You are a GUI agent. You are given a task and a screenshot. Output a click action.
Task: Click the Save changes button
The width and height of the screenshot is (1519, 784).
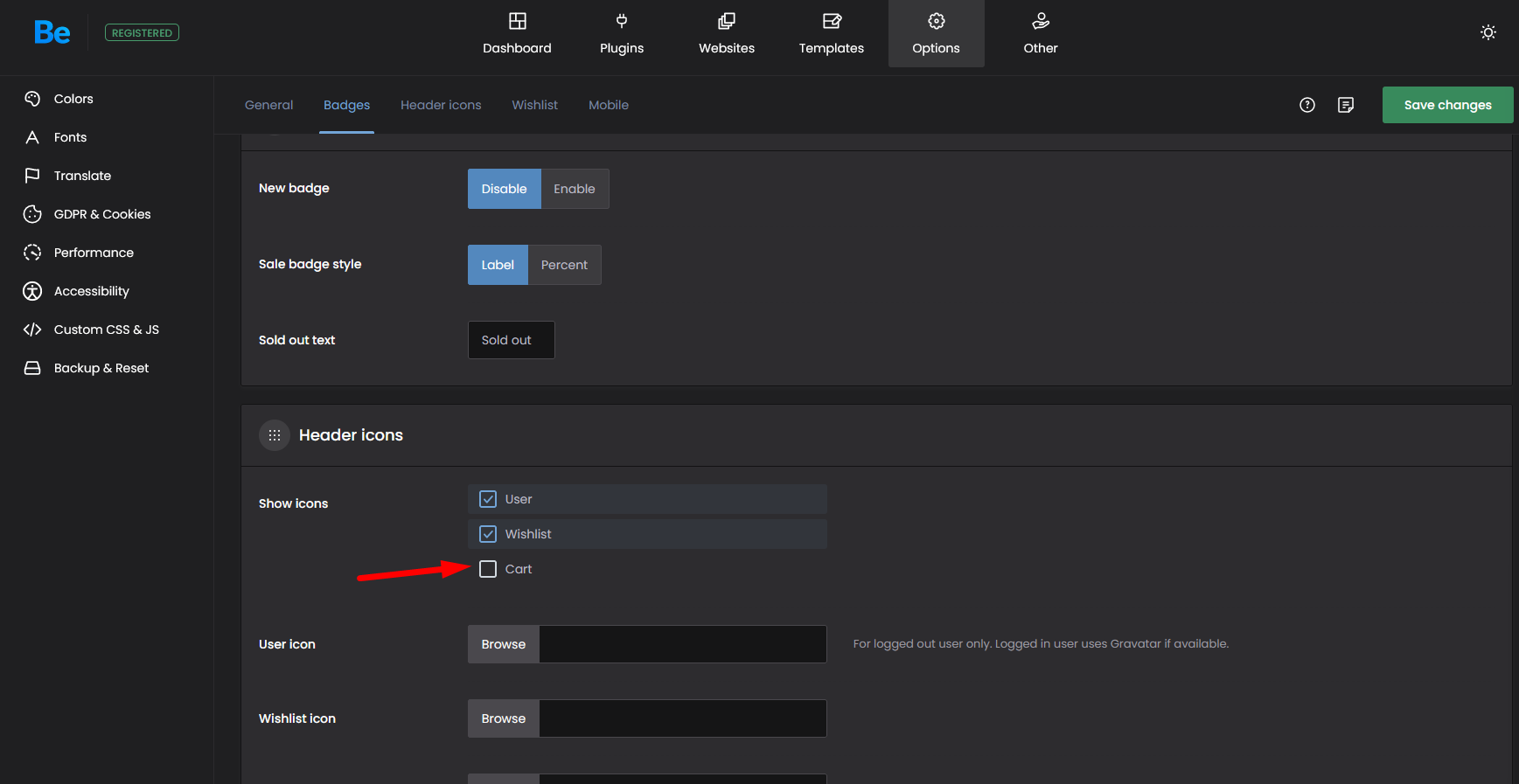coord(1447,105)
